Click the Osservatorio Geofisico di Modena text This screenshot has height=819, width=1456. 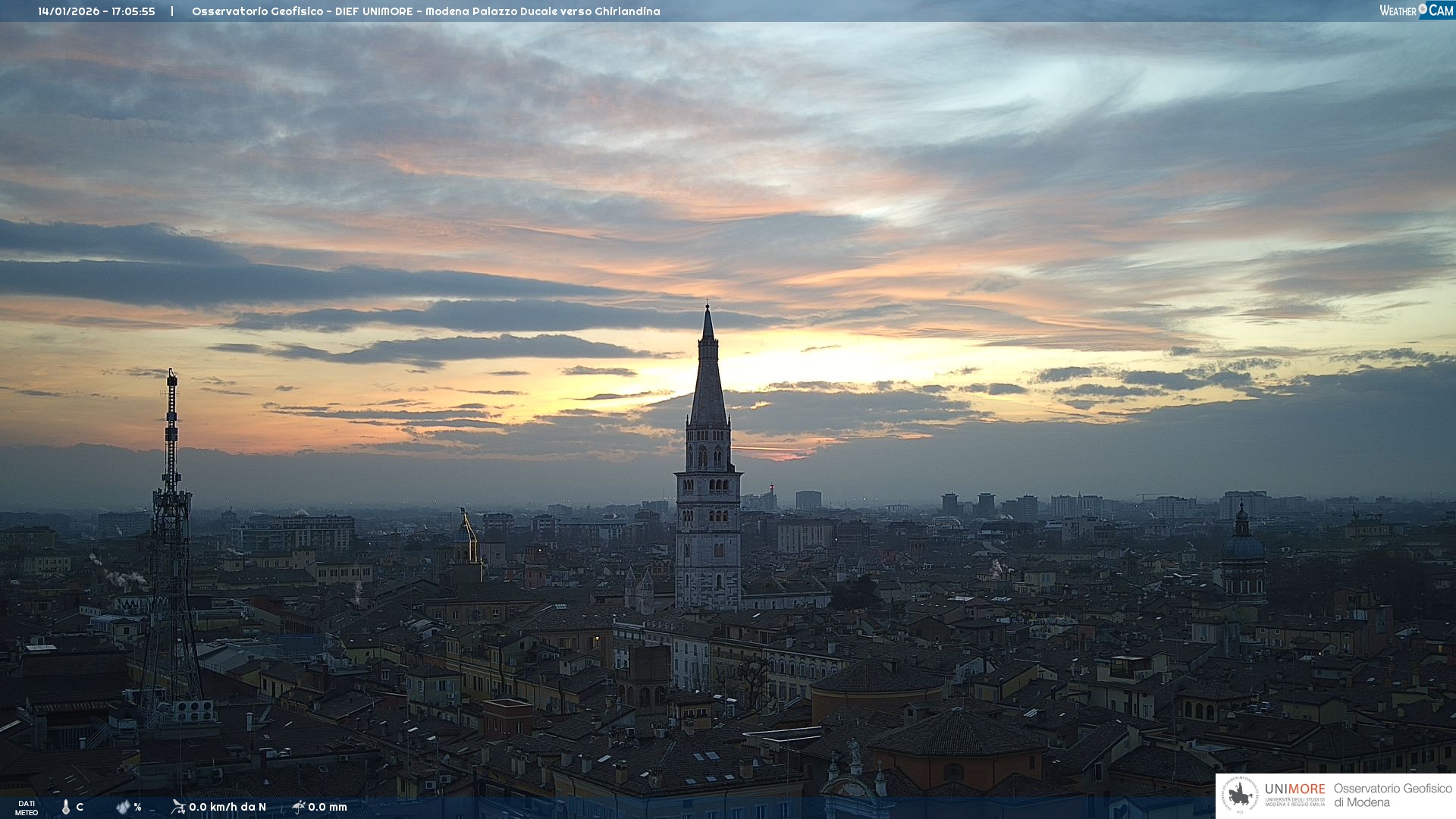1392,795
